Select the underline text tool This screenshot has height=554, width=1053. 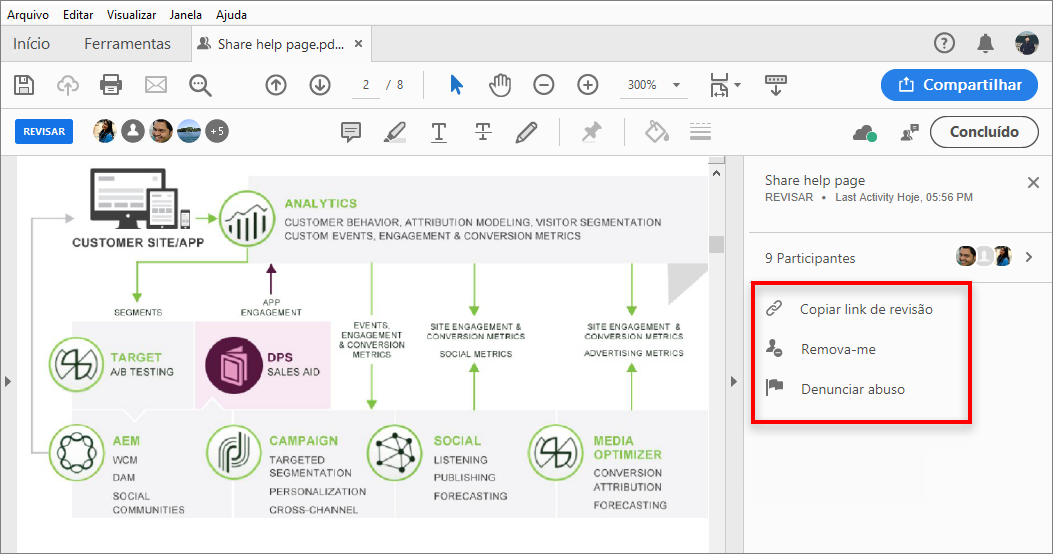[439, 132]
